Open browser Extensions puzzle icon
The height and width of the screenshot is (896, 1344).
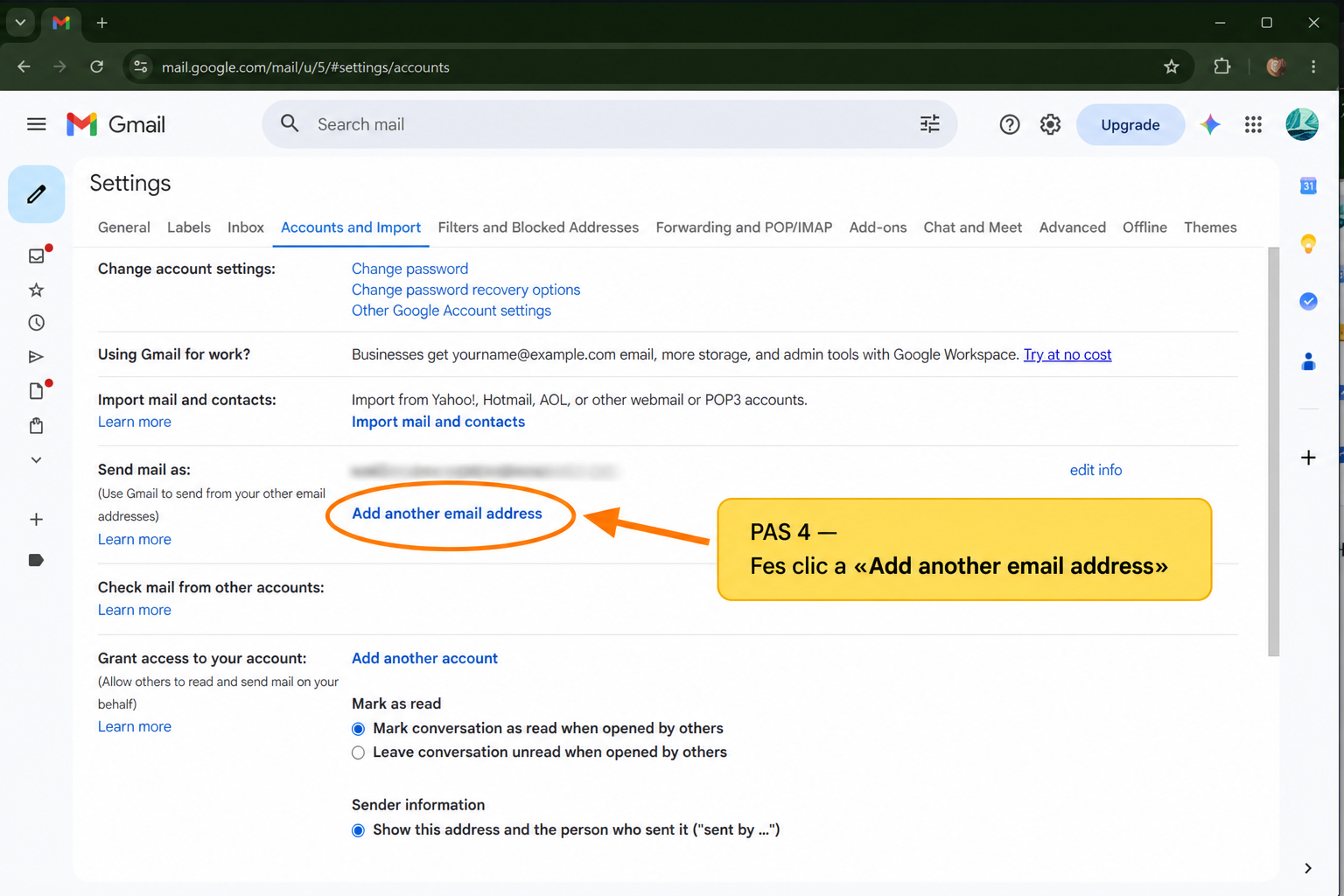pyautogui.click(x=1221, y=66)
